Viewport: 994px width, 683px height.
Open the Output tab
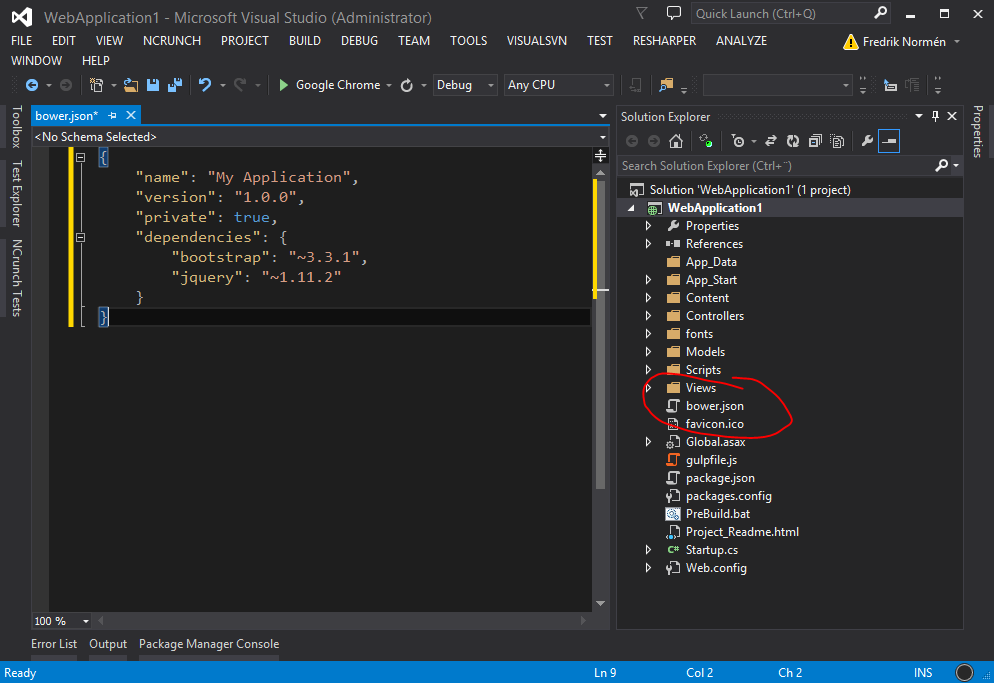point(108,644)
